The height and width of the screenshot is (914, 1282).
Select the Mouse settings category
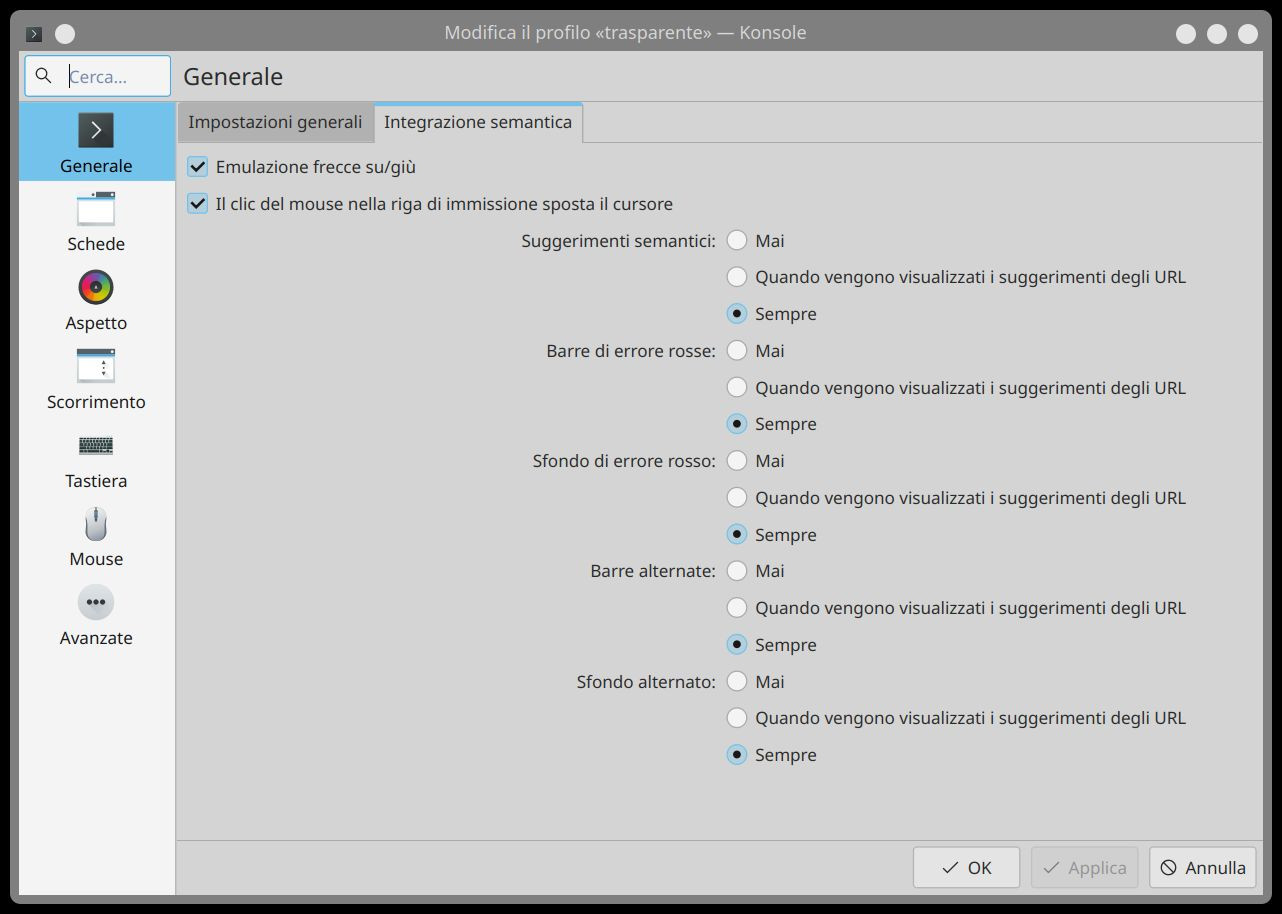pyautogui.click(x=96, y=538)
